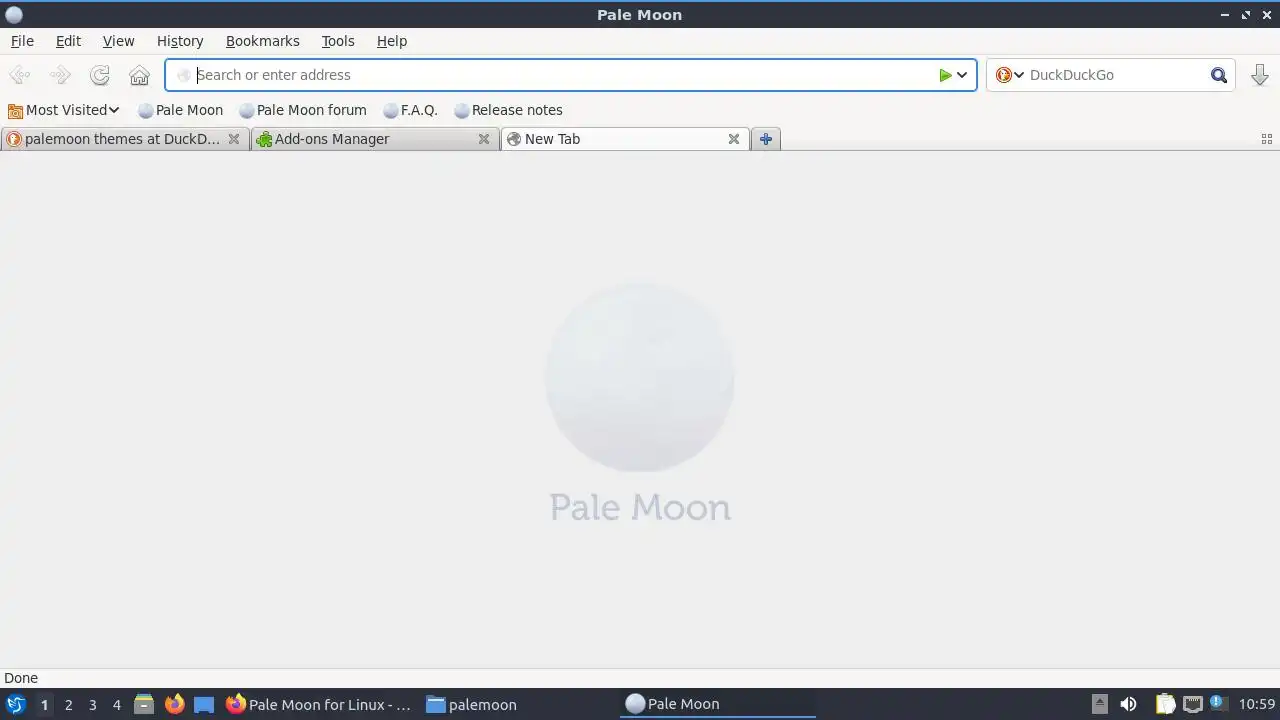Switch to workspace 3
Viewport: 1280px width, 720px height.
[92, 705]
